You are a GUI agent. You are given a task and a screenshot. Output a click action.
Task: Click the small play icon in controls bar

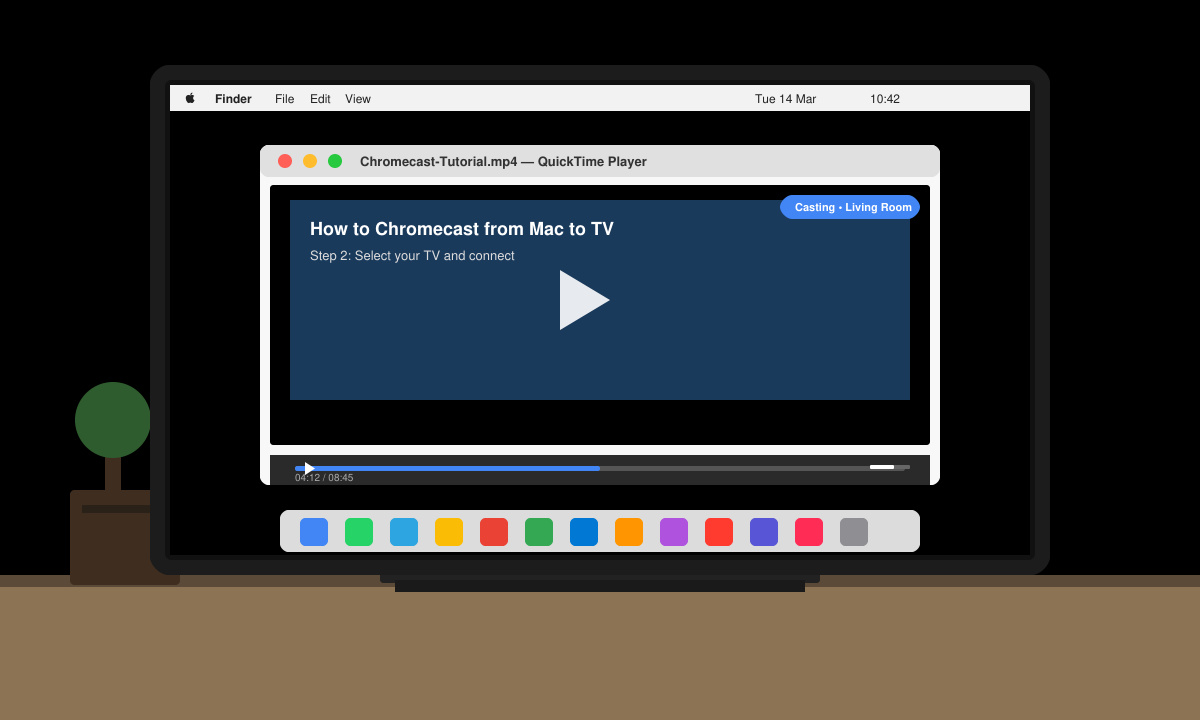point(309,468)
